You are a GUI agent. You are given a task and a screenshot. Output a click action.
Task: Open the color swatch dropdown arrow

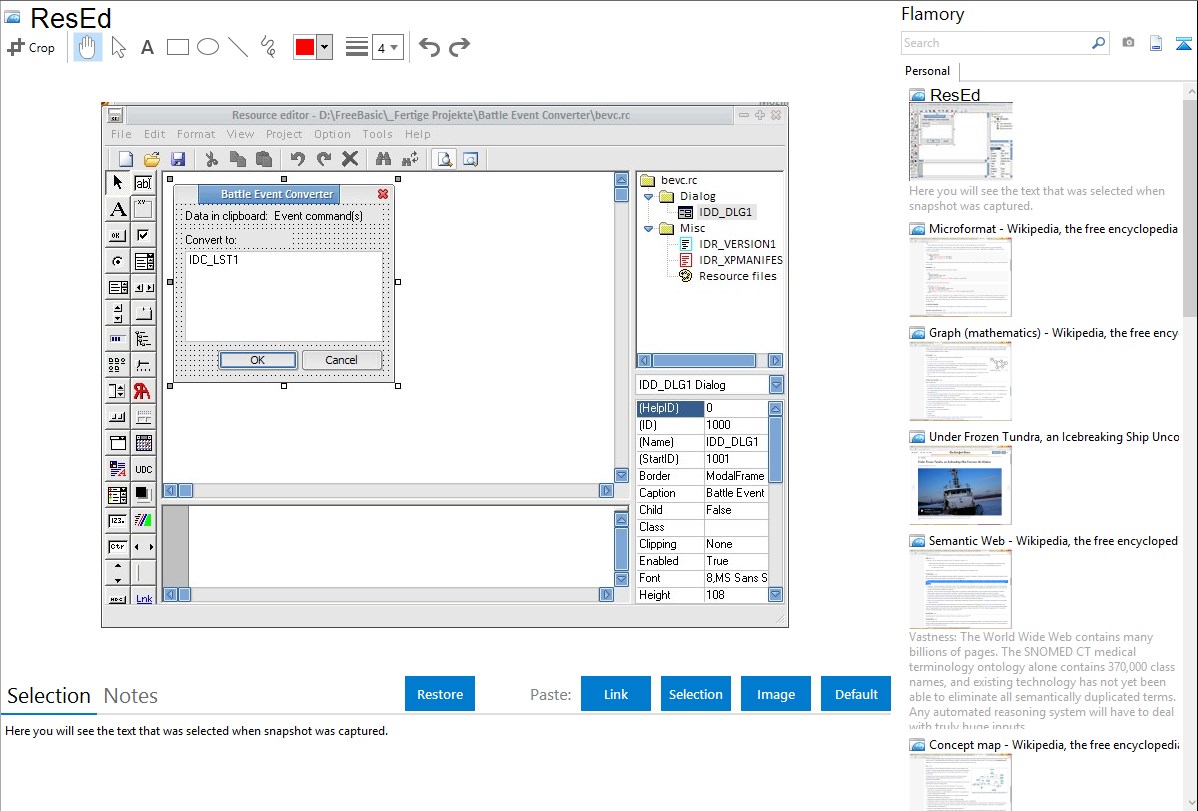(x=324, y=47)
